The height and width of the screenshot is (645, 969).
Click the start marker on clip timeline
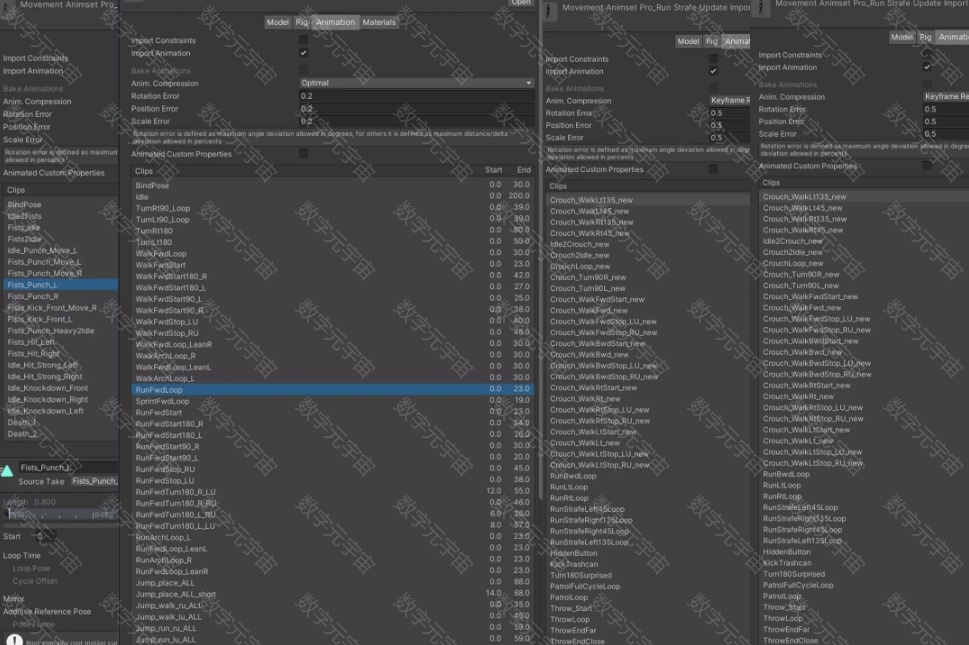(8, 514)
